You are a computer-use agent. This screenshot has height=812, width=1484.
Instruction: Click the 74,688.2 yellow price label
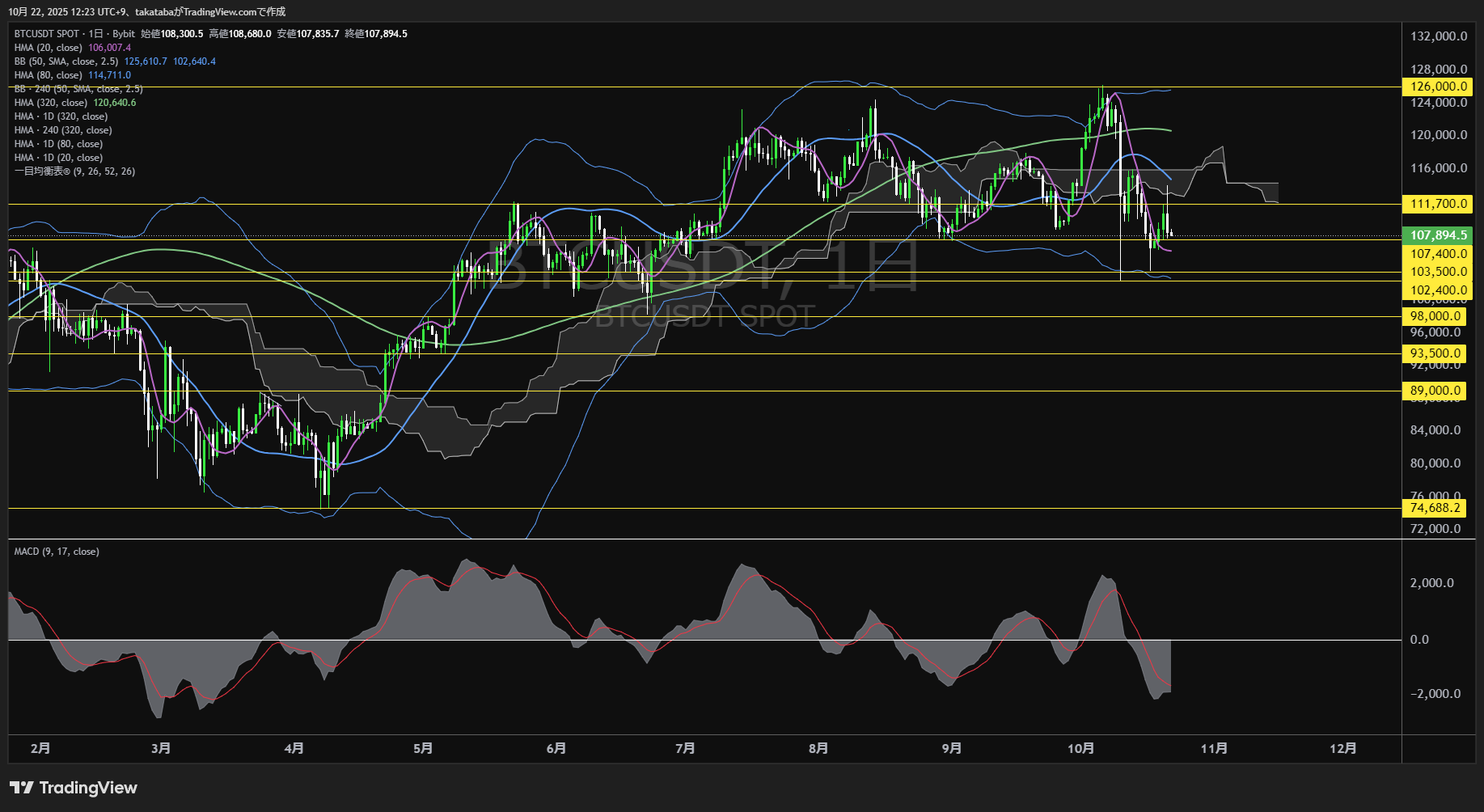(x=1435, y=508)
